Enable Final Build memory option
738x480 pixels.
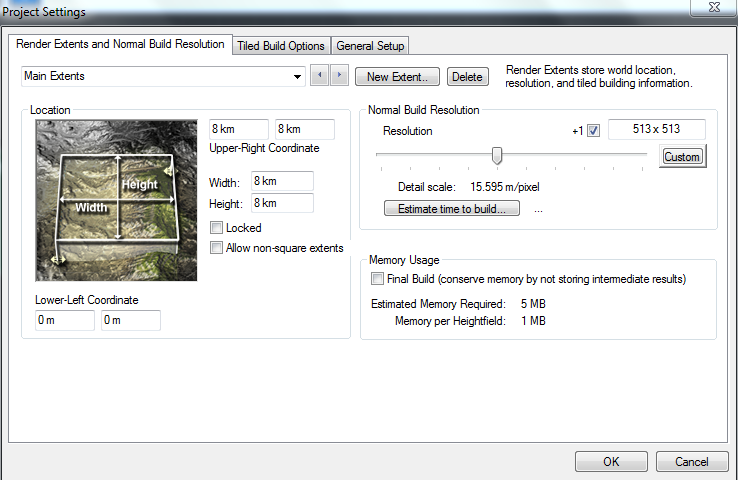[x=377, y=279]
